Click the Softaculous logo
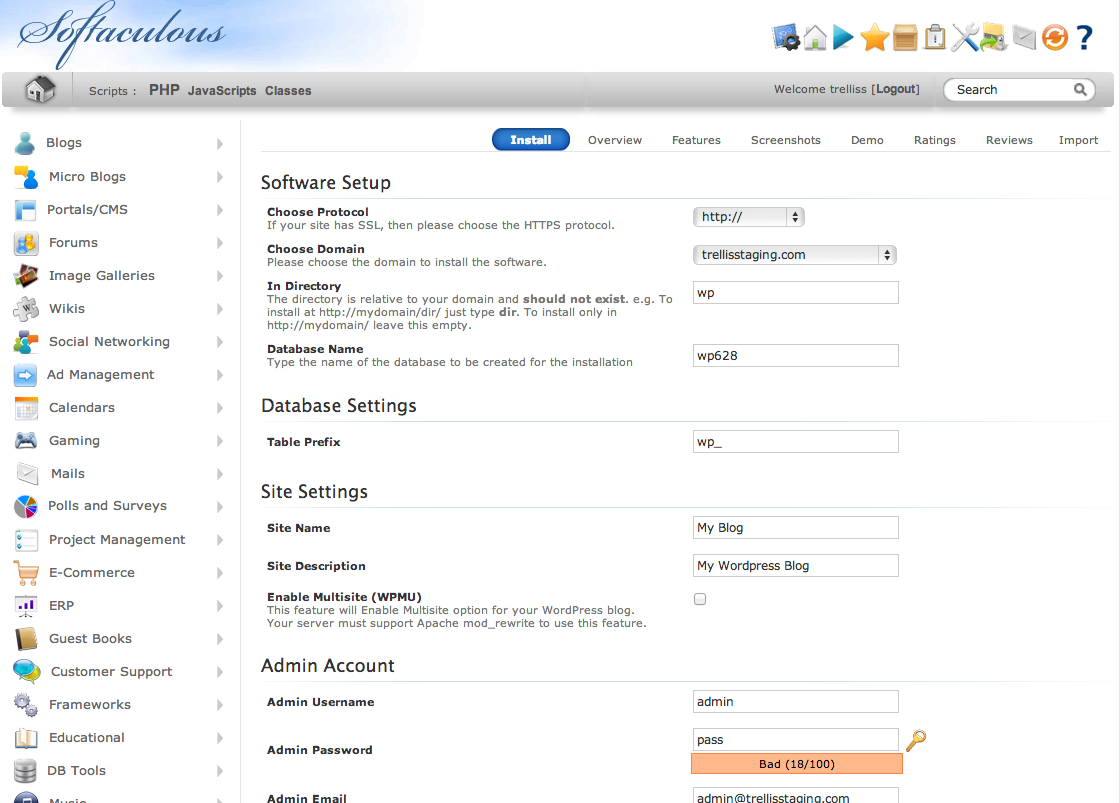Image resolution: width=1120 pixels, height=803 pixels. click(x=121, y=34)
